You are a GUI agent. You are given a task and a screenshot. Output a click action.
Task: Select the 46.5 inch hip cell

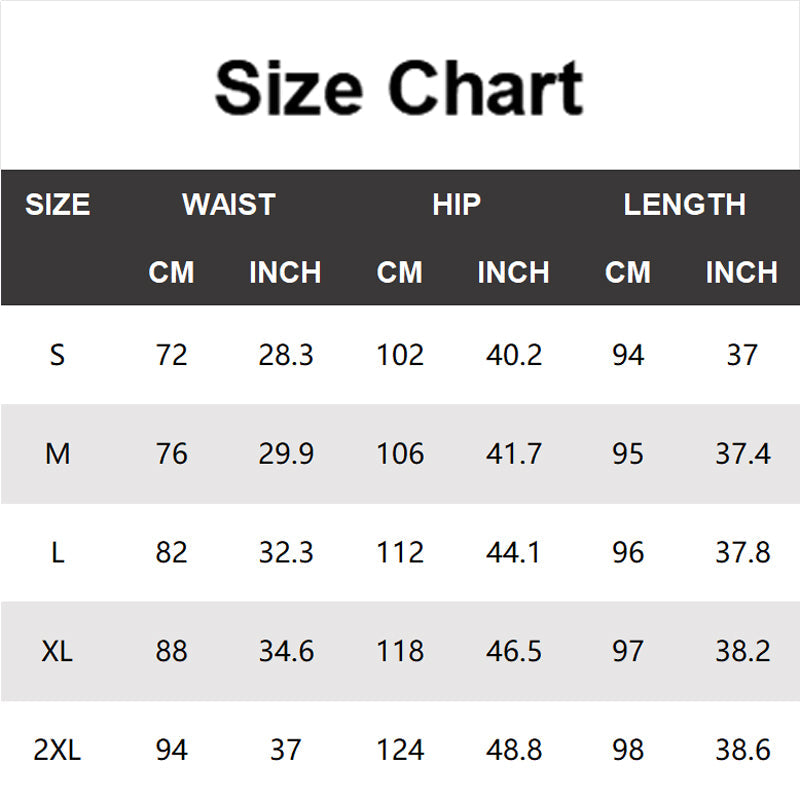pos(513,652)
